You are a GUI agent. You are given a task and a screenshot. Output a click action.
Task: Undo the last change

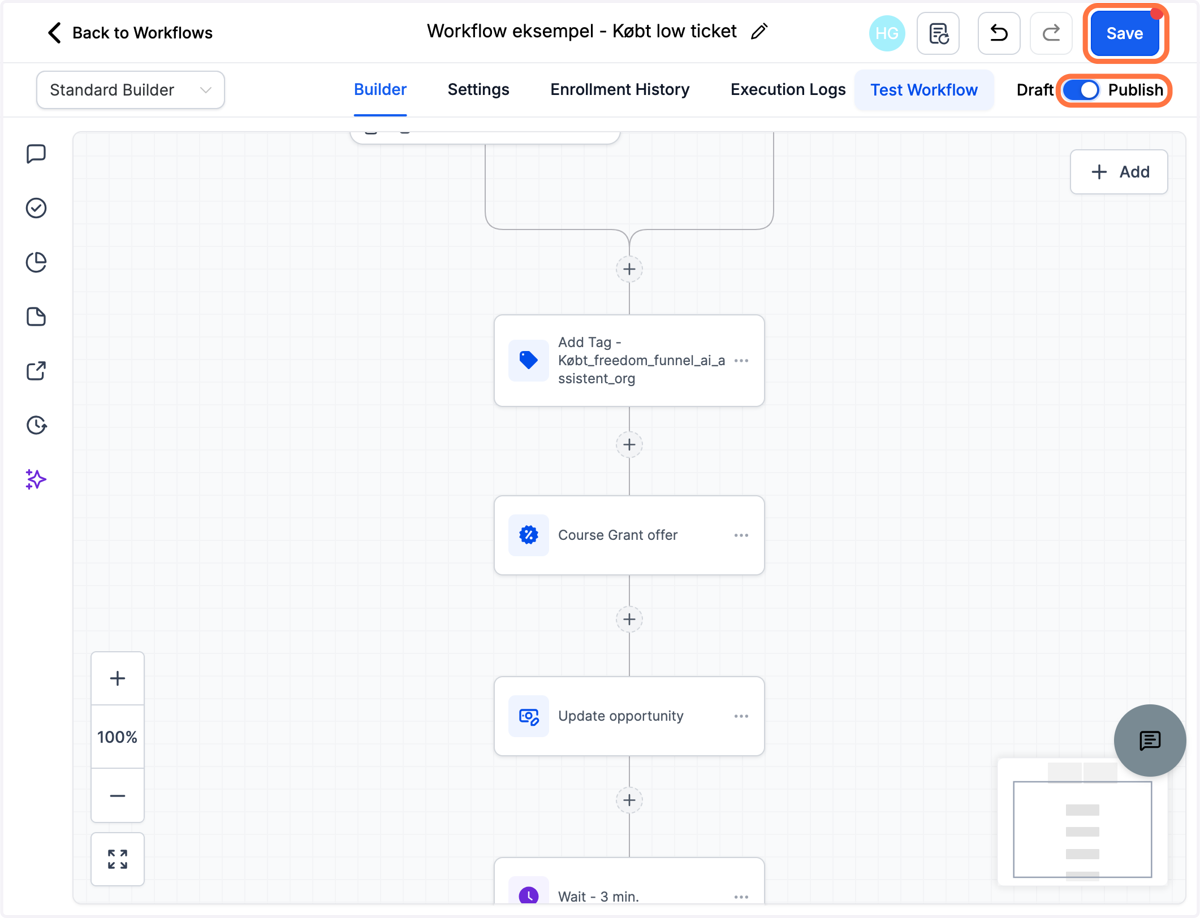click(998, 33)
